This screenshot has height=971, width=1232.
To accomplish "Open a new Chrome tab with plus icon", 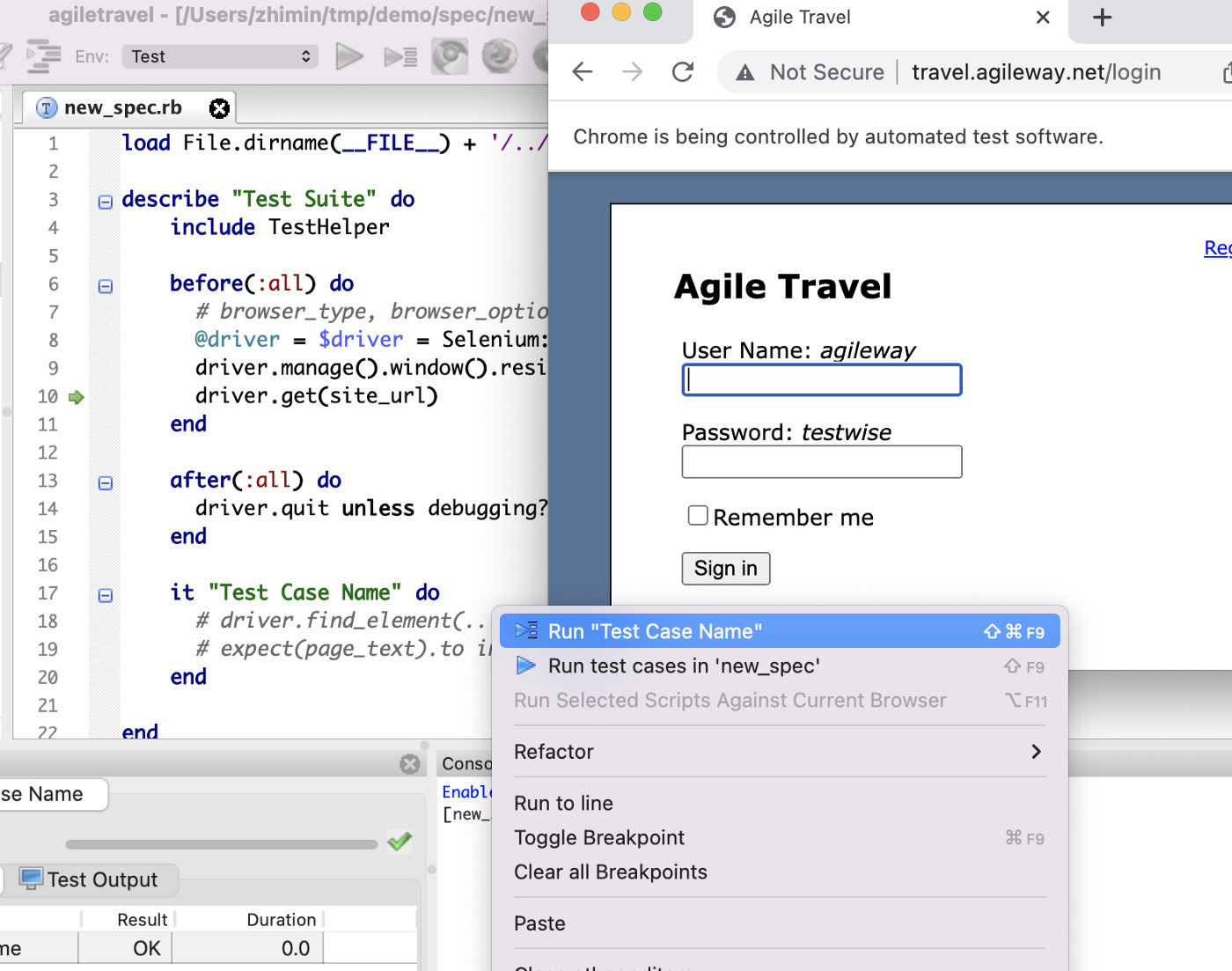I will coord(1102,18).
